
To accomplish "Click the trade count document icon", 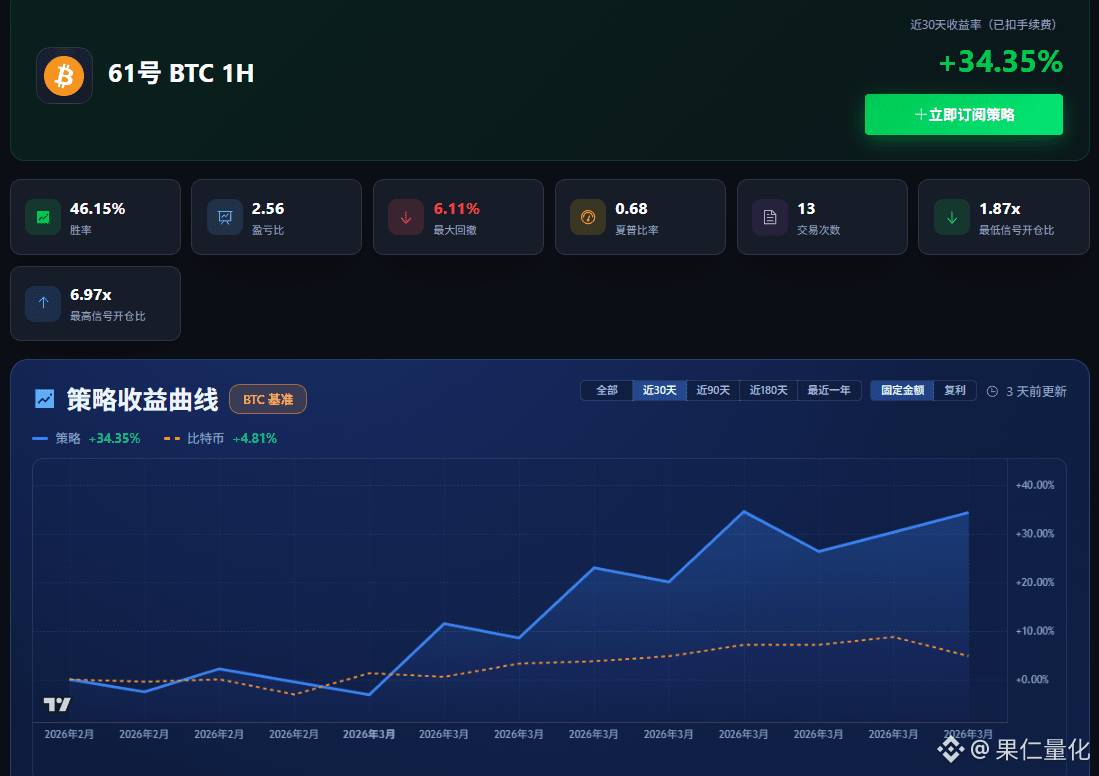I will (770, 217).
